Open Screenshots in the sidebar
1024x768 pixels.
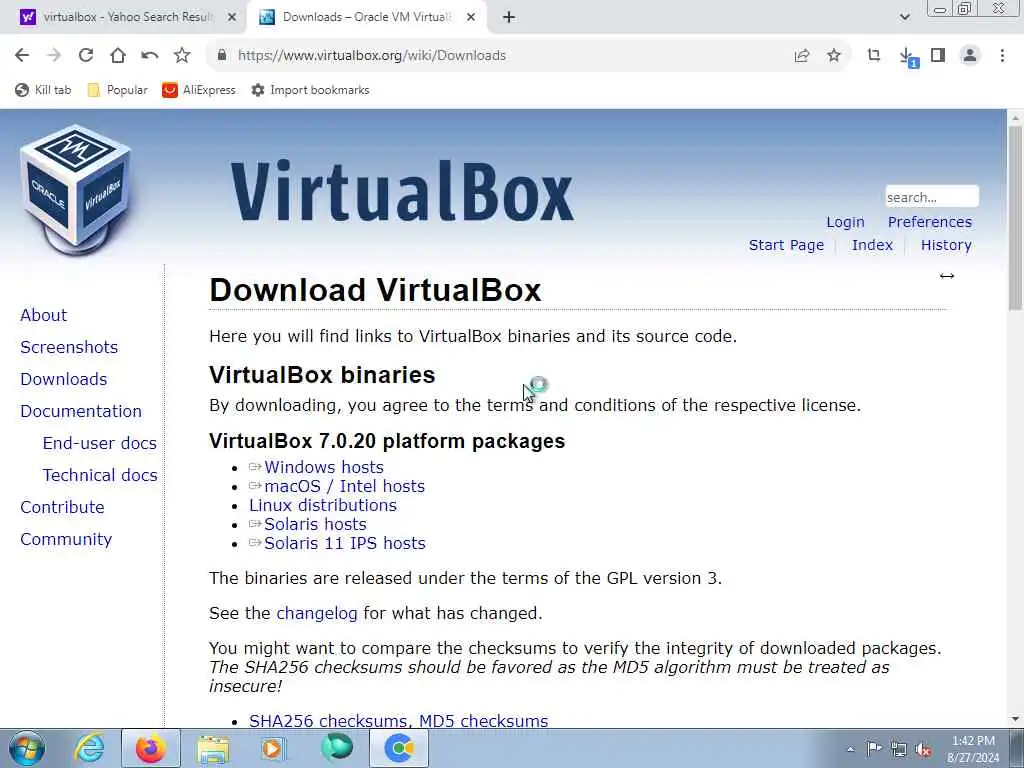(69, 347)
